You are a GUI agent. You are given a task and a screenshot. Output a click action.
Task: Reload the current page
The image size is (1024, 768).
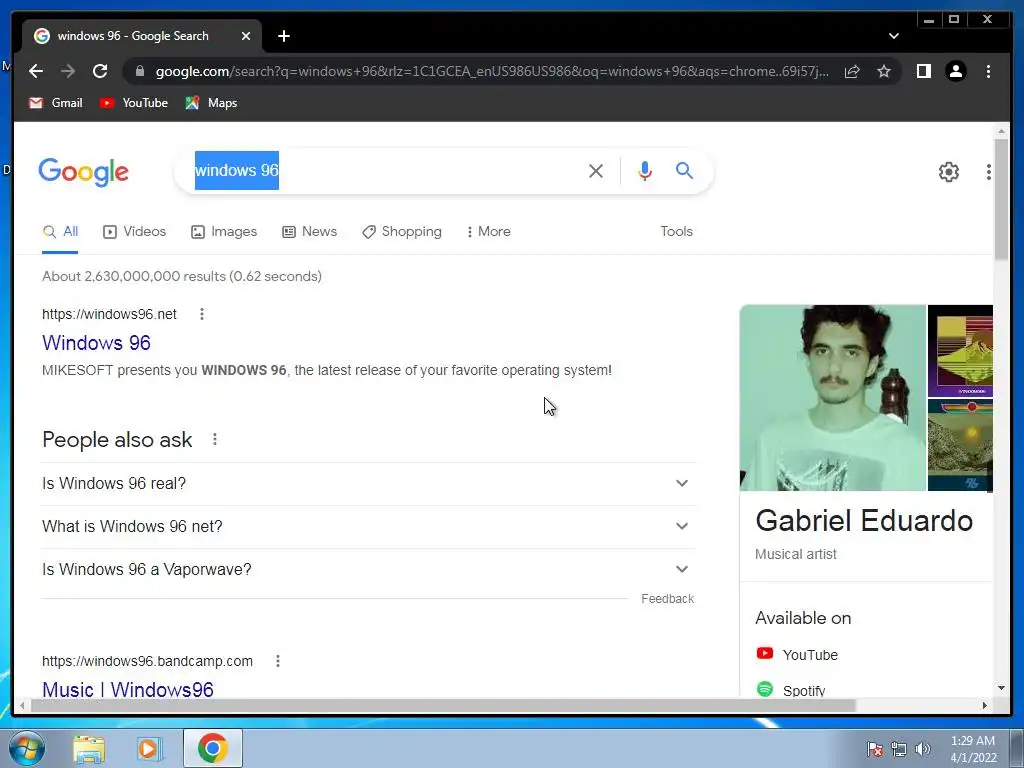click(x=100, y=71)
